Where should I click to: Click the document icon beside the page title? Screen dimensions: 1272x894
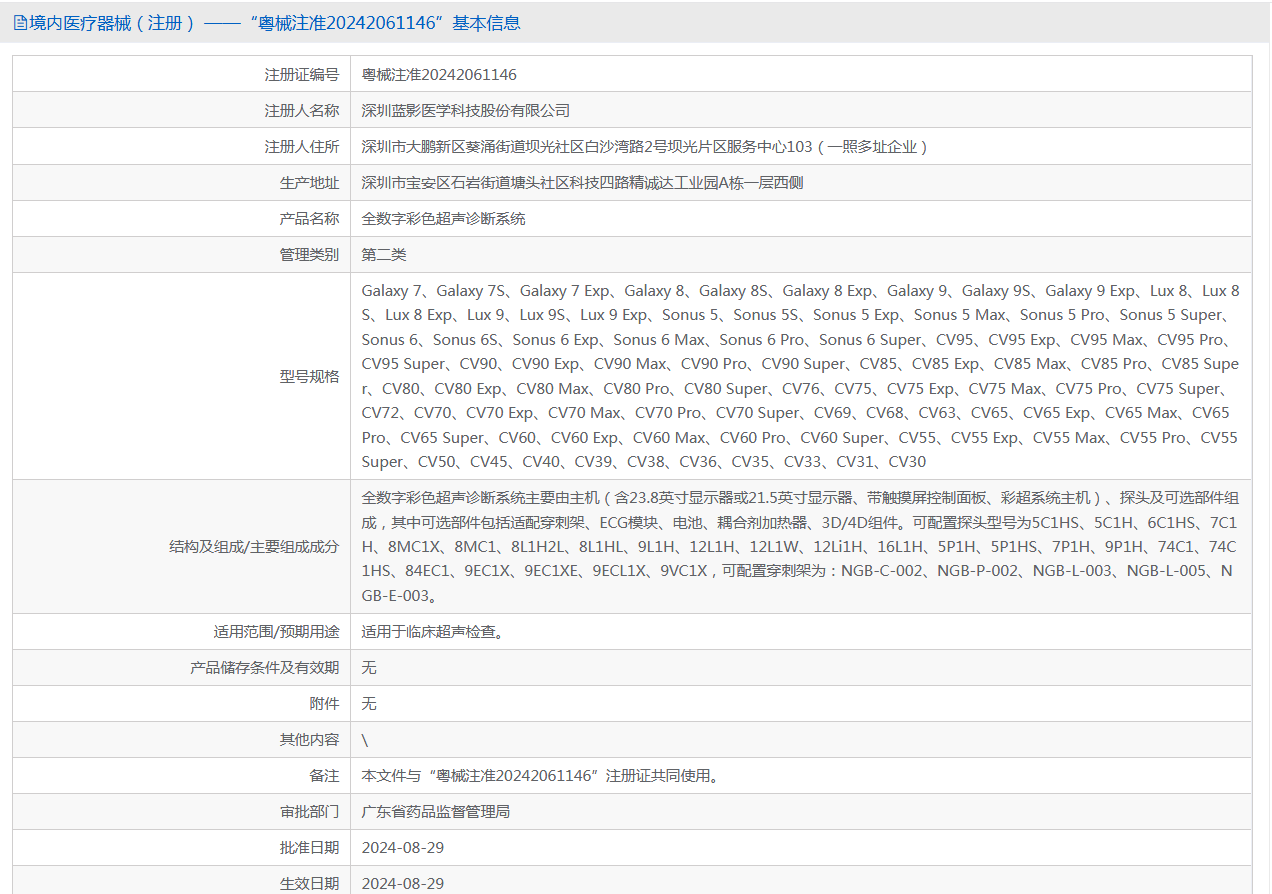[20, 22]
